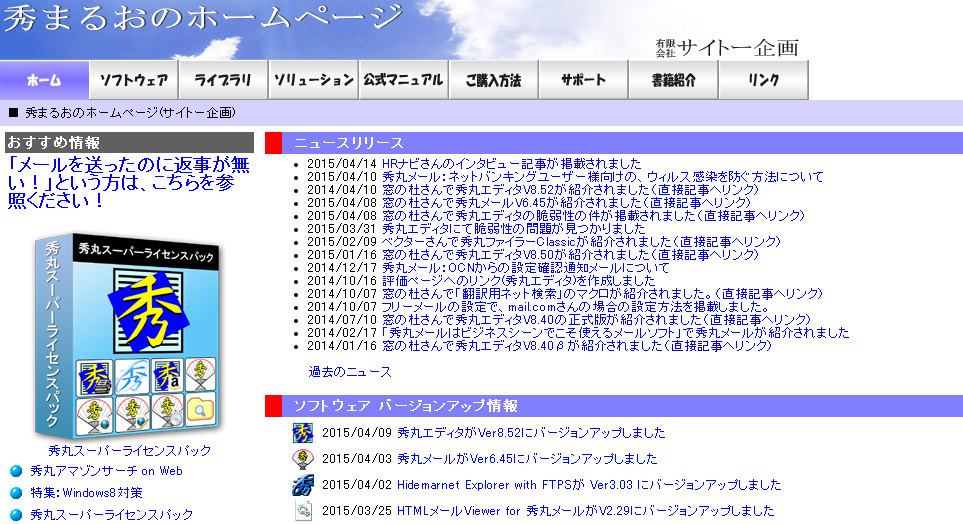Select the ご購入方法 tab
The width and height of the screenshot is (963, 524).
[493, 80]
